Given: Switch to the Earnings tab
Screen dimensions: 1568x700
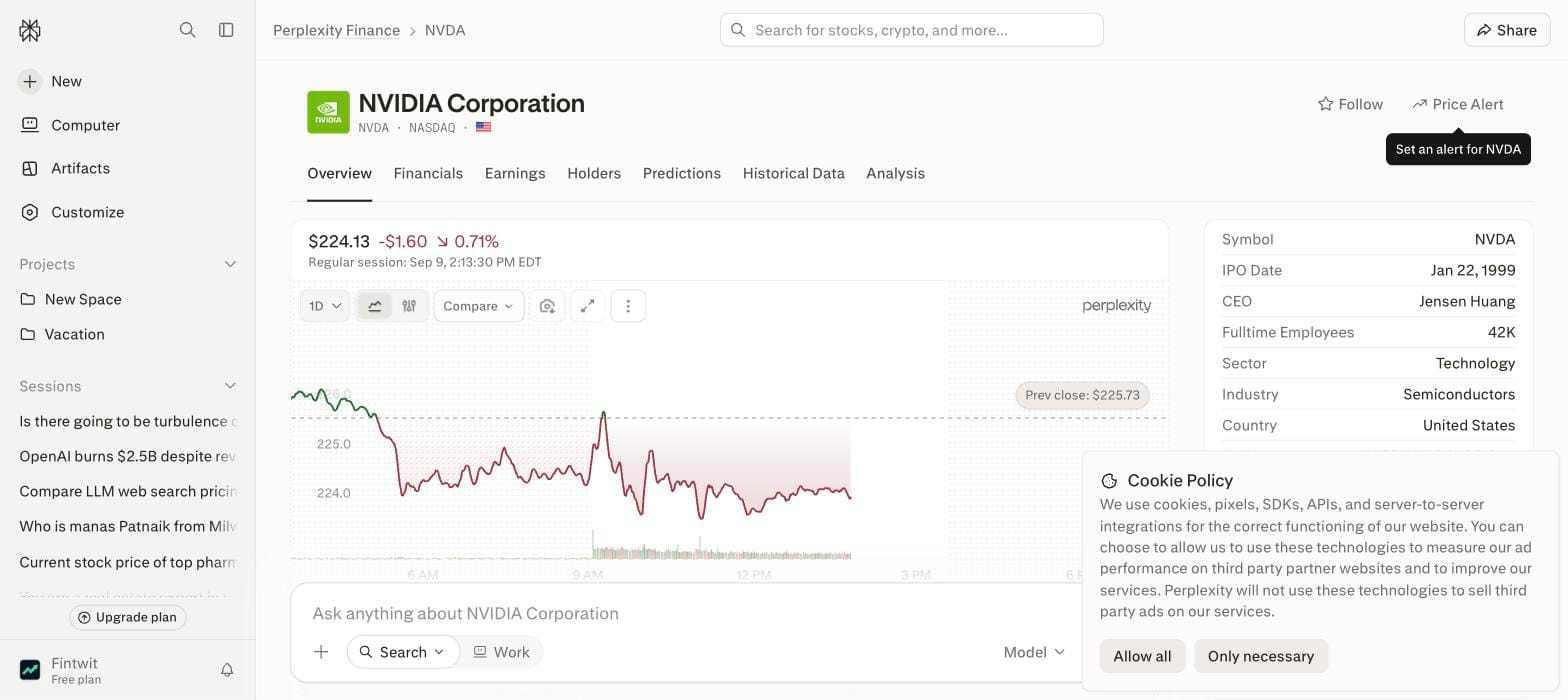Looking at the screenshot, I should click(515, 173).
